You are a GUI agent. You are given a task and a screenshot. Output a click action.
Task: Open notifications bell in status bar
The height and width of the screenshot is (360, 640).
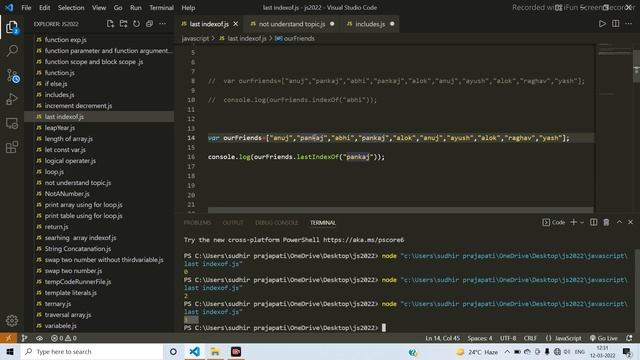tap(629, 338)
